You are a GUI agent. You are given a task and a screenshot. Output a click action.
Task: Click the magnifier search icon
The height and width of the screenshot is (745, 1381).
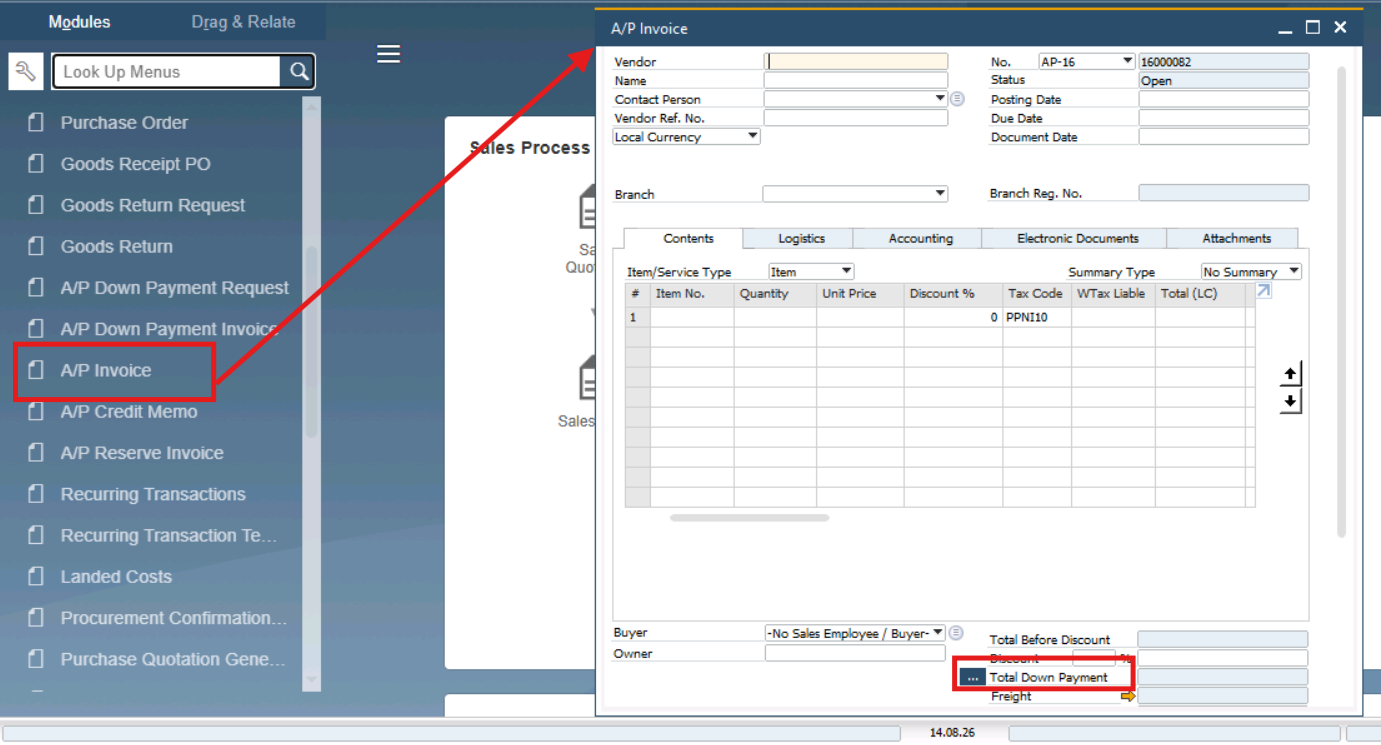coord(299,72)
